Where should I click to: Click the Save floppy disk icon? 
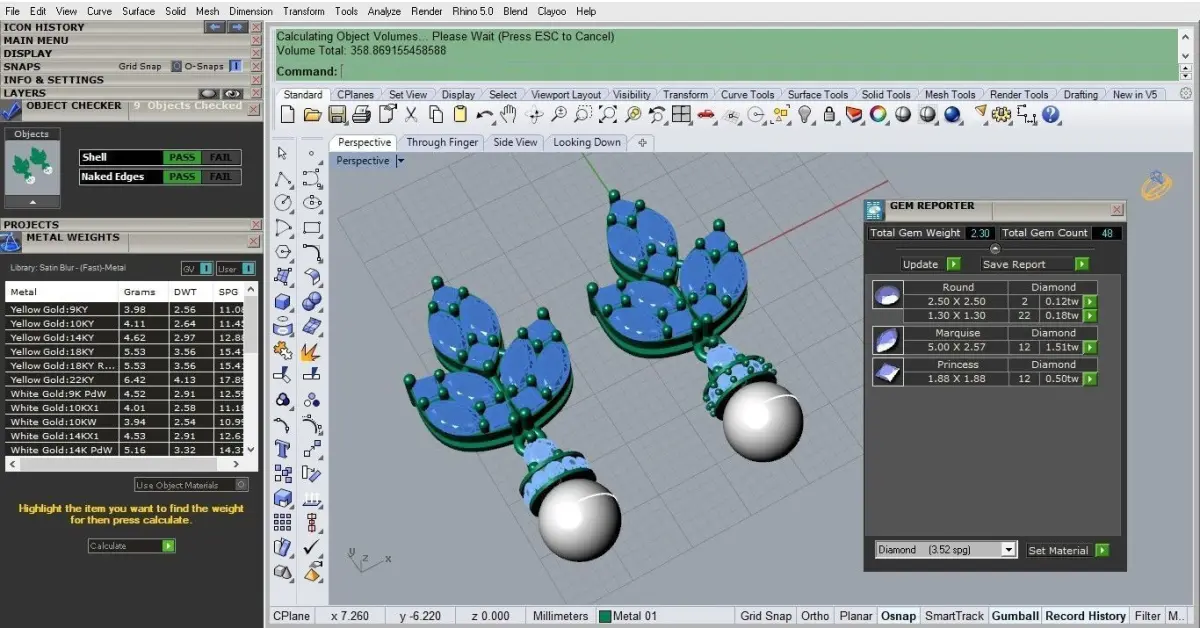(337, 115)
